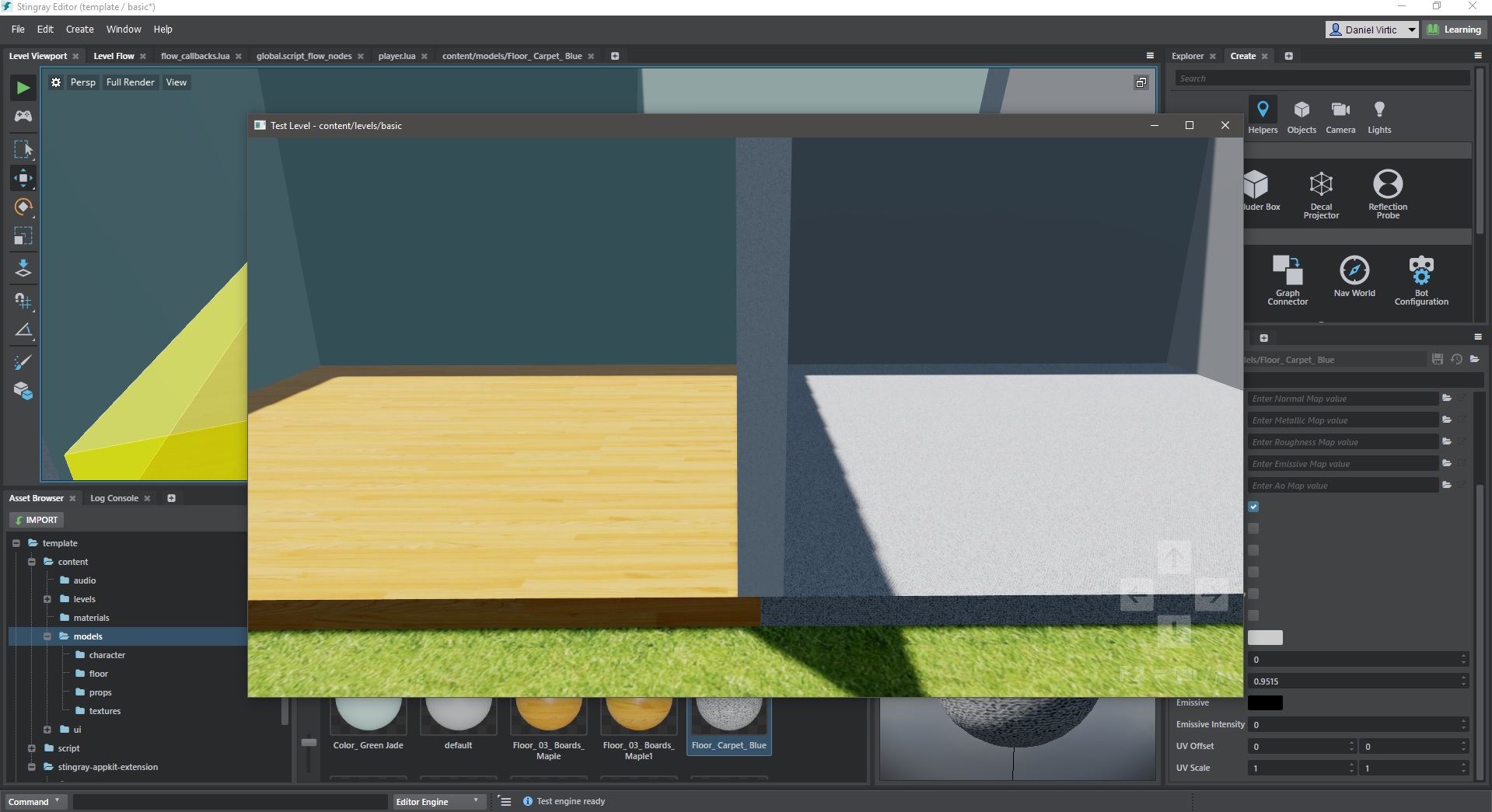The width and height of the screenshot is (1492, 812).
Task: Select the Floor_Carpet_Blue material thumbnail
Action: 729,715
